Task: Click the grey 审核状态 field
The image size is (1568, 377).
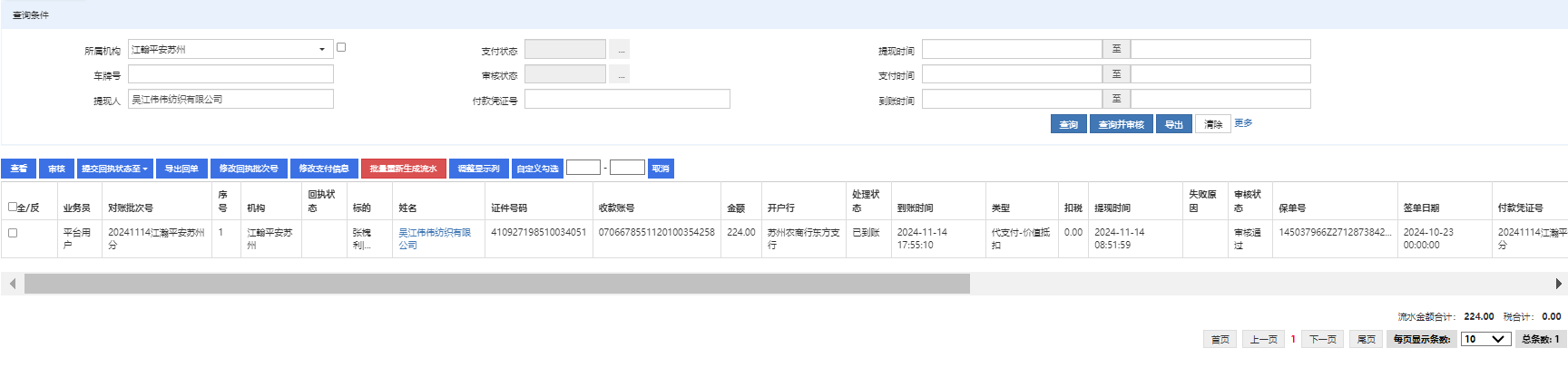Action: [x=565, y=74]
